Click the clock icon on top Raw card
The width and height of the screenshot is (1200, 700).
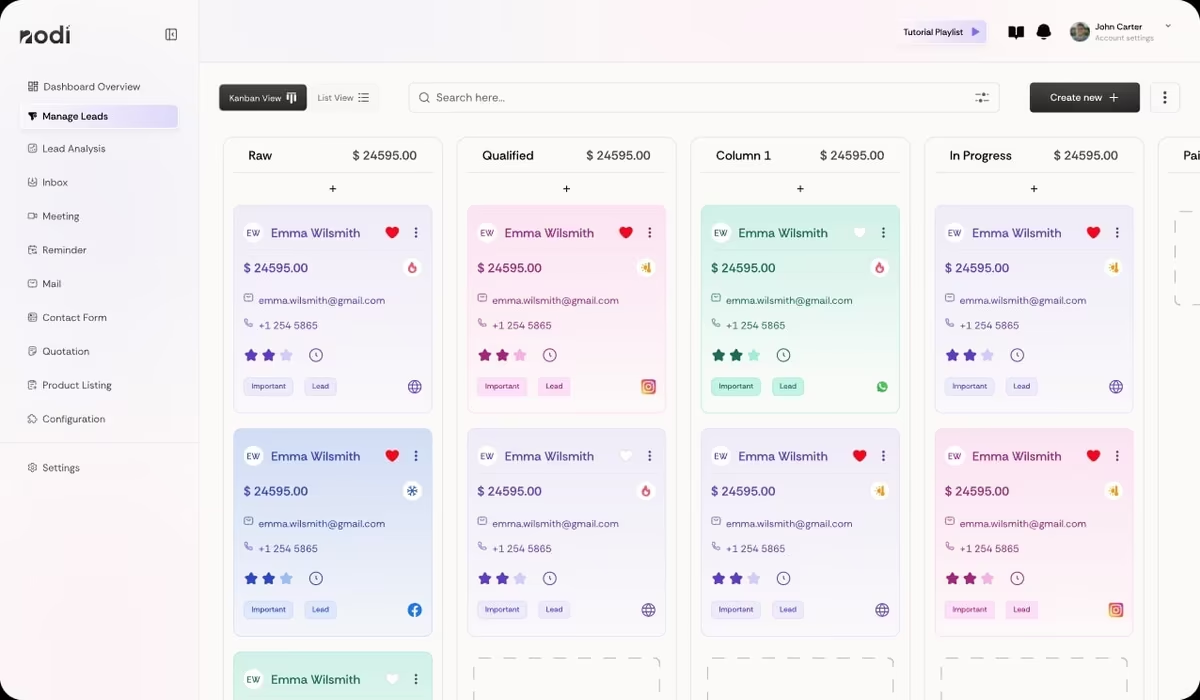point(316,355)
